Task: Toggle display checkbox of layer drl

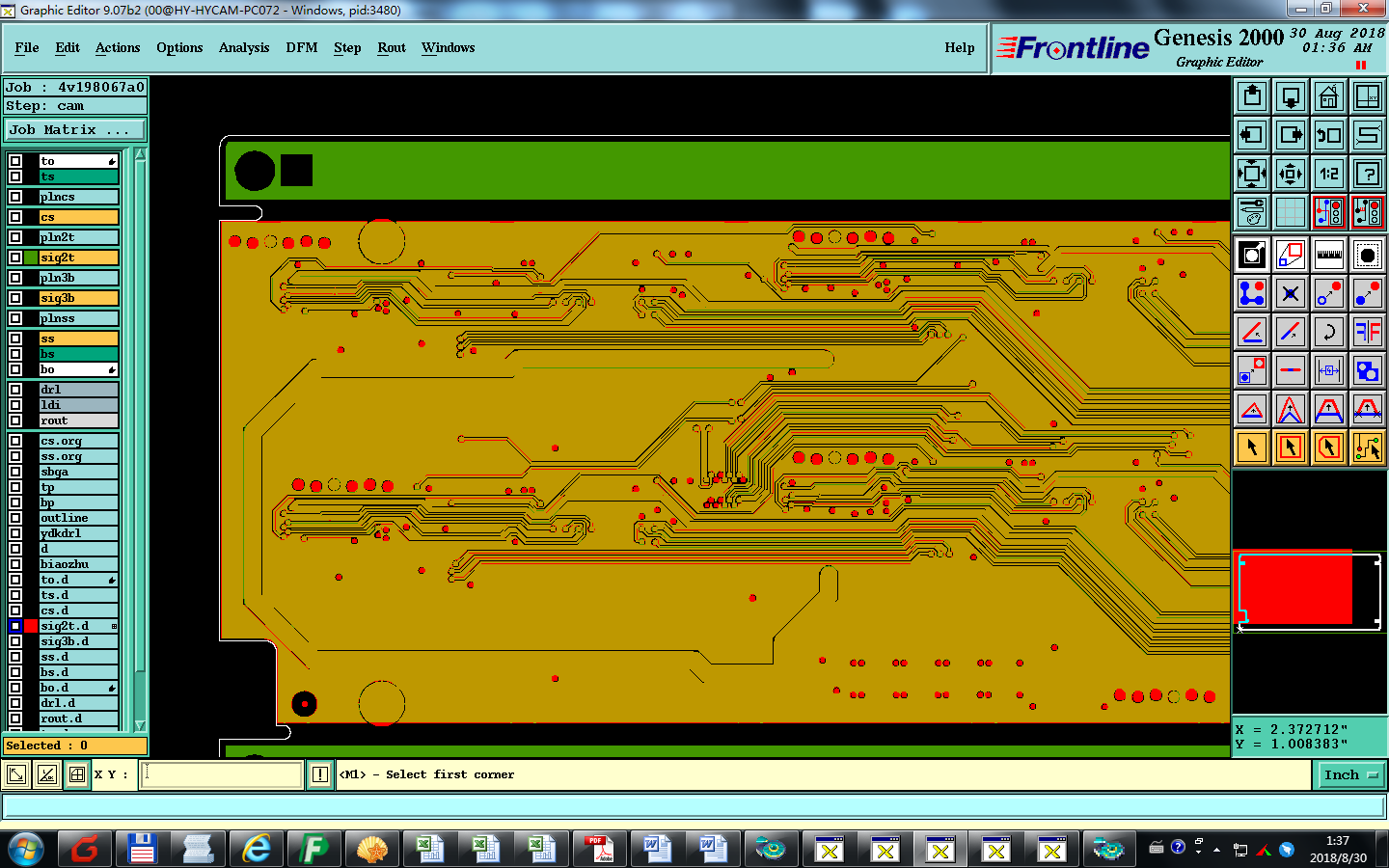Action: coord(15,390)
